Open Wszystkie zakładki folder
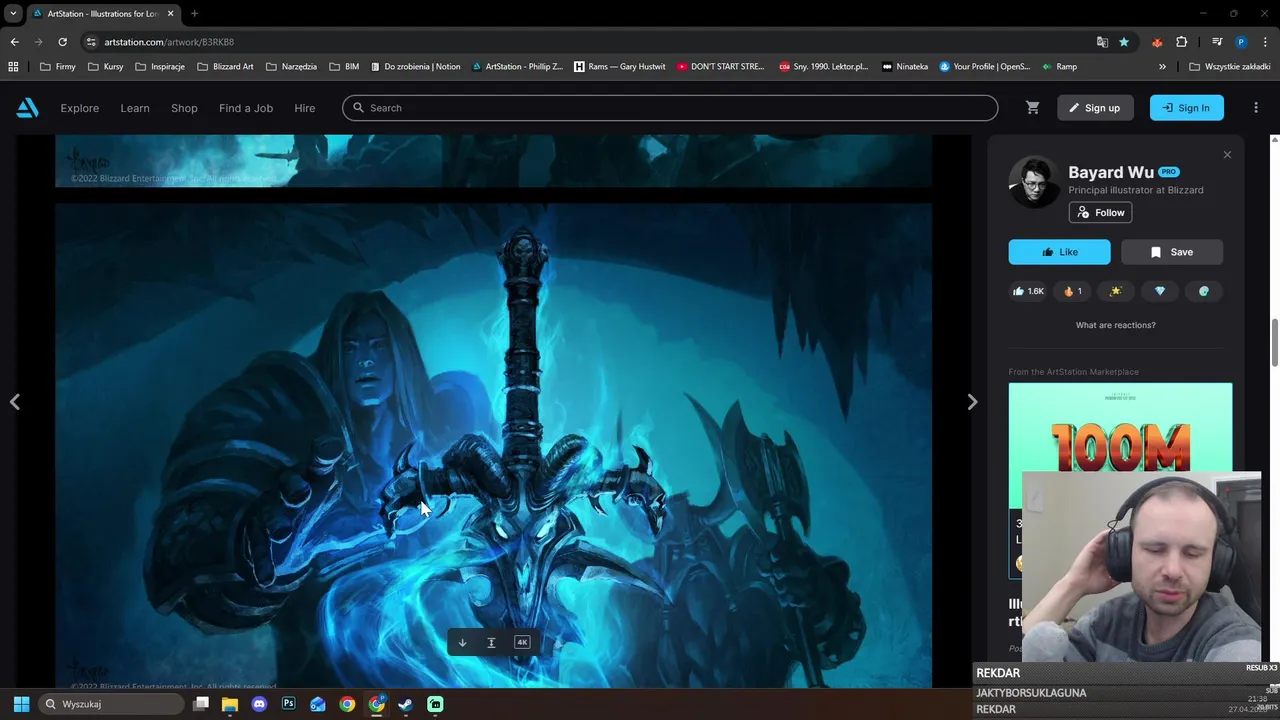The width and height of the screenshot is (1280, 720). tap(1229, 67)
